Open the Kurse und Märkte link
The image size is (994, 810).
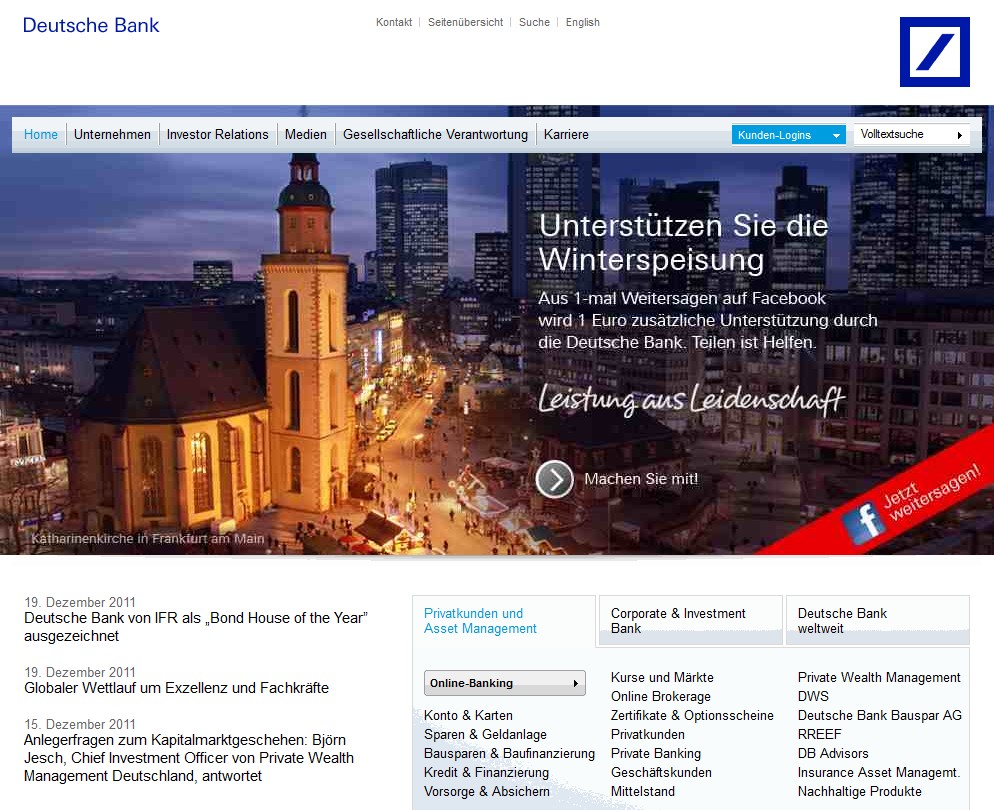point(662,678)
